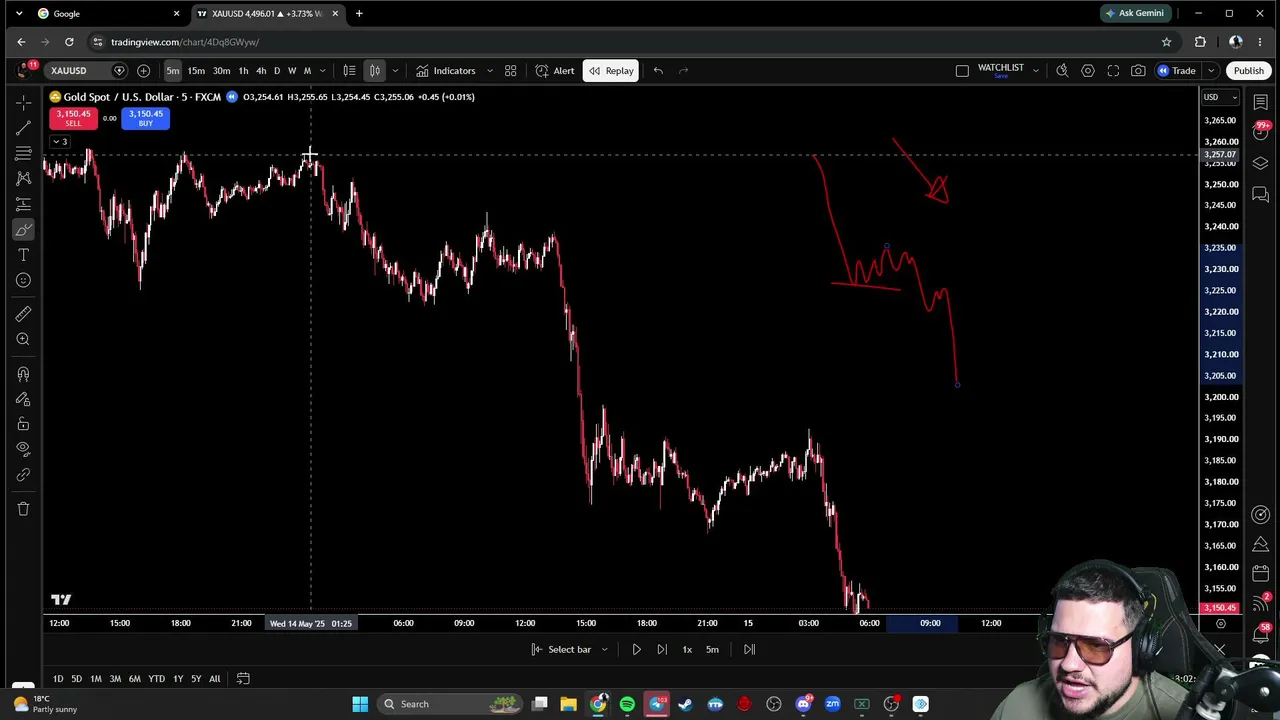Toggle stay in drawing mode

(23, 399)
